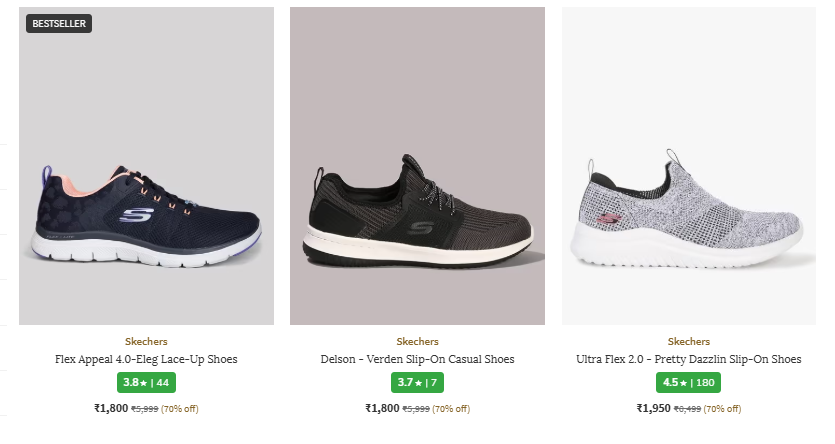This screenshot has height=444, width=835.
Task: Click Skechers brand above Flex Appeal title
Action: (146, 341)
